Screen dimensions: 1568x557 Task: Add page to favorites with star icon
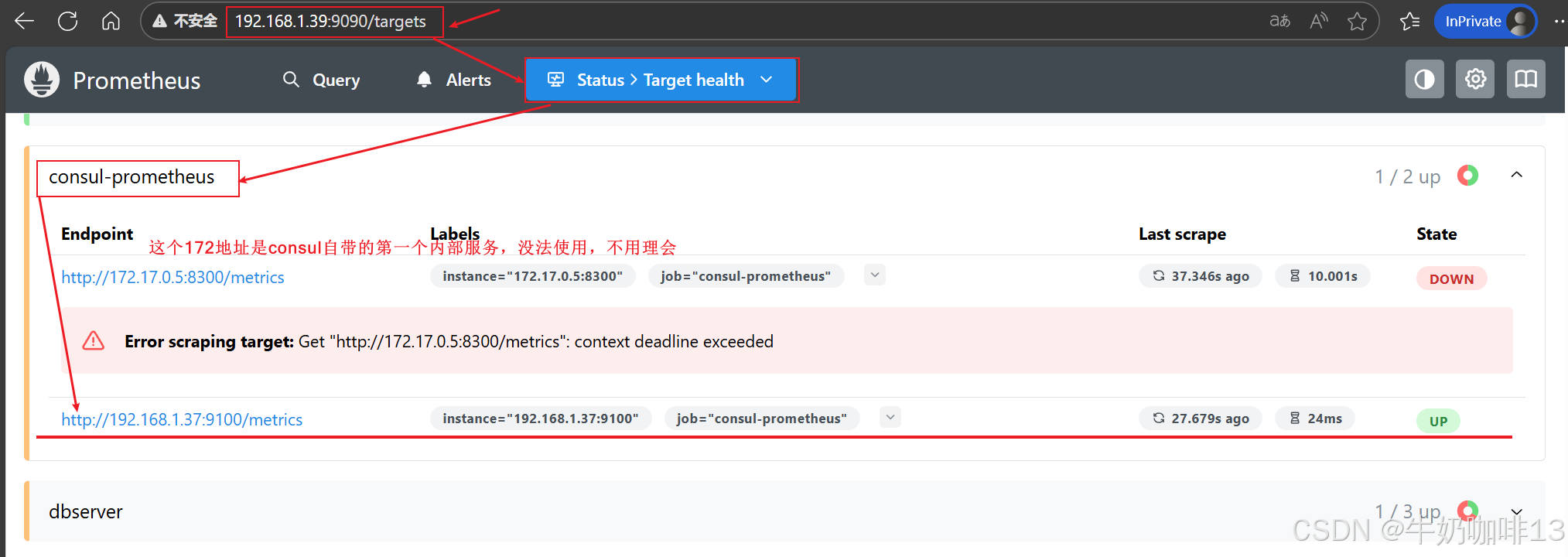[x=1357, y=22]
